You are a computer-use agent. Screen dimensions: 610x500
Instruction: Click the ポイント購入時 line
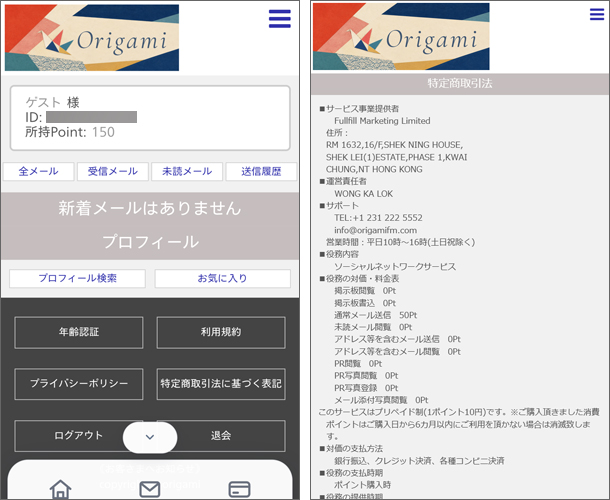click(362, 485)
